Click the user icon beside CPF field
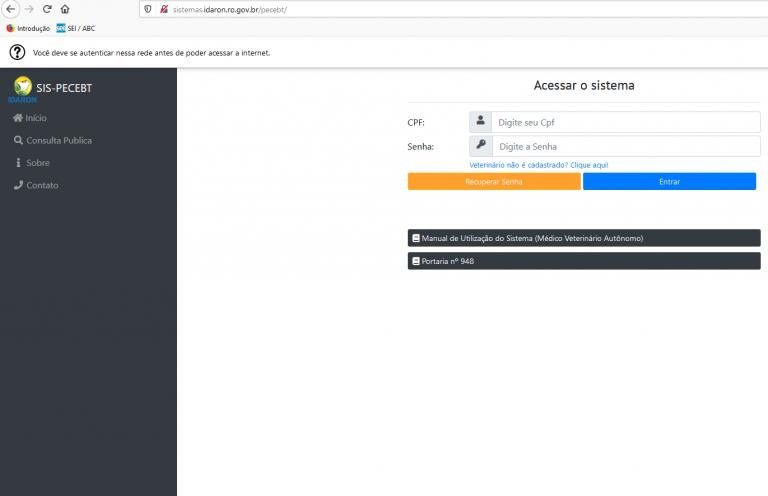The height and width of the screenshot is (496, 768). tap(480, 122)
